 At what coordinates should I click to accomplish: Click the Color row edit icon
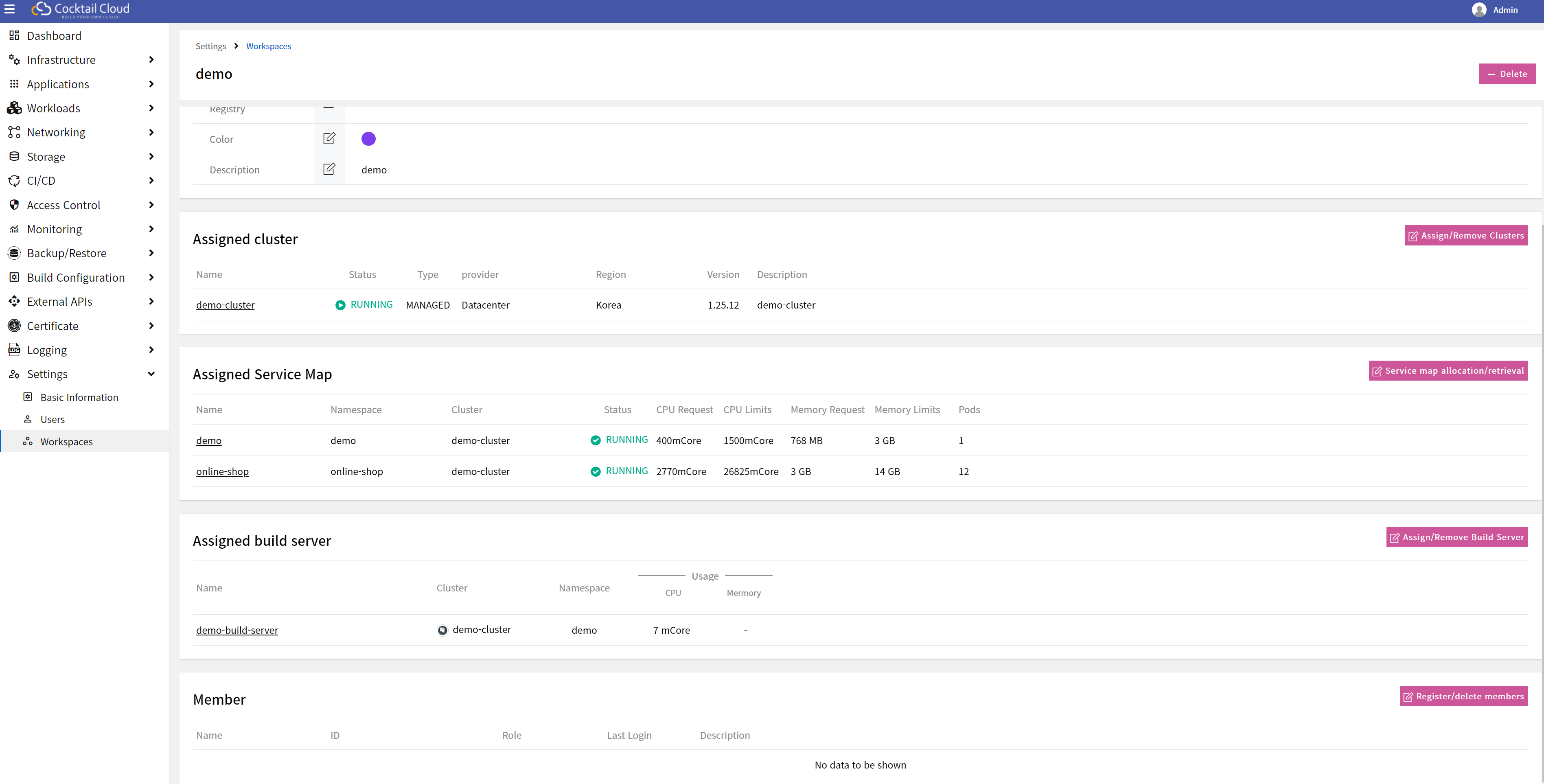[x=329, y=138]
